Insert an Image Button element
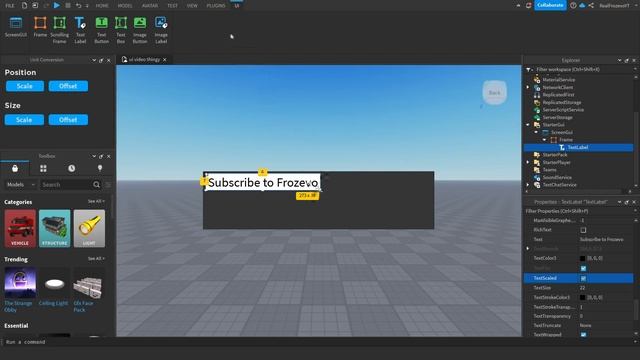The width and height of the screenshot is (640, 360). point(140,30)
